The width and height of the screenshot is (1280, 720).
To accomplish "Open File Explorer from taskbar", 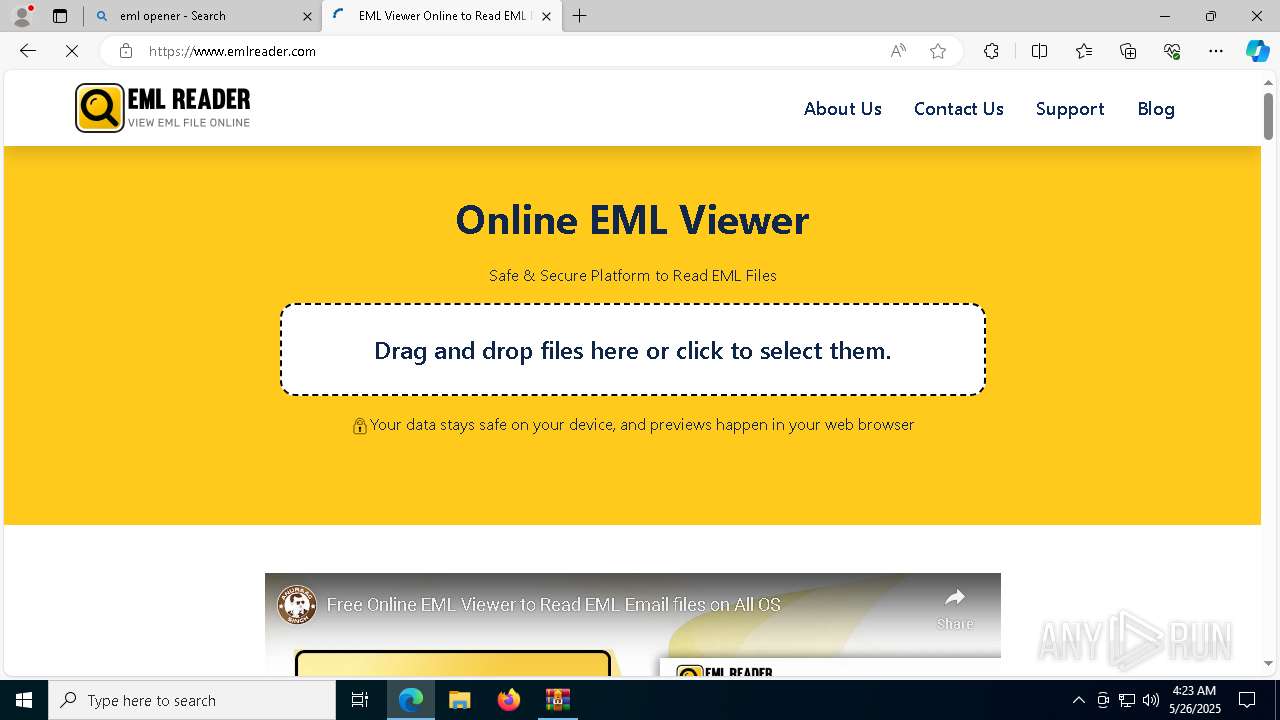I will click(459, 700).
